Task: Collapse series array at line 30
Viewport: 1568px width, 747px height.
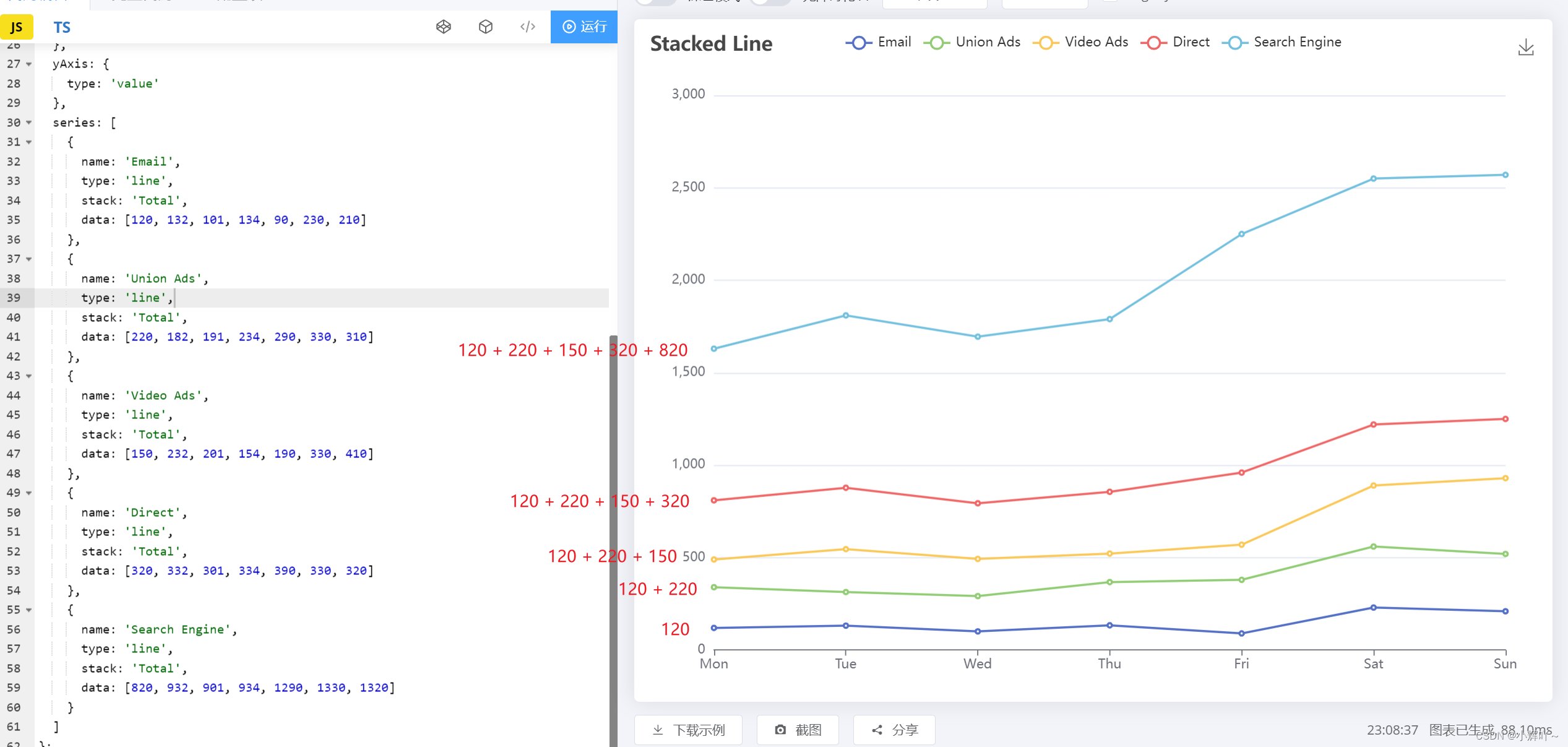Action: pyautogui.click(x=29, y=123)
